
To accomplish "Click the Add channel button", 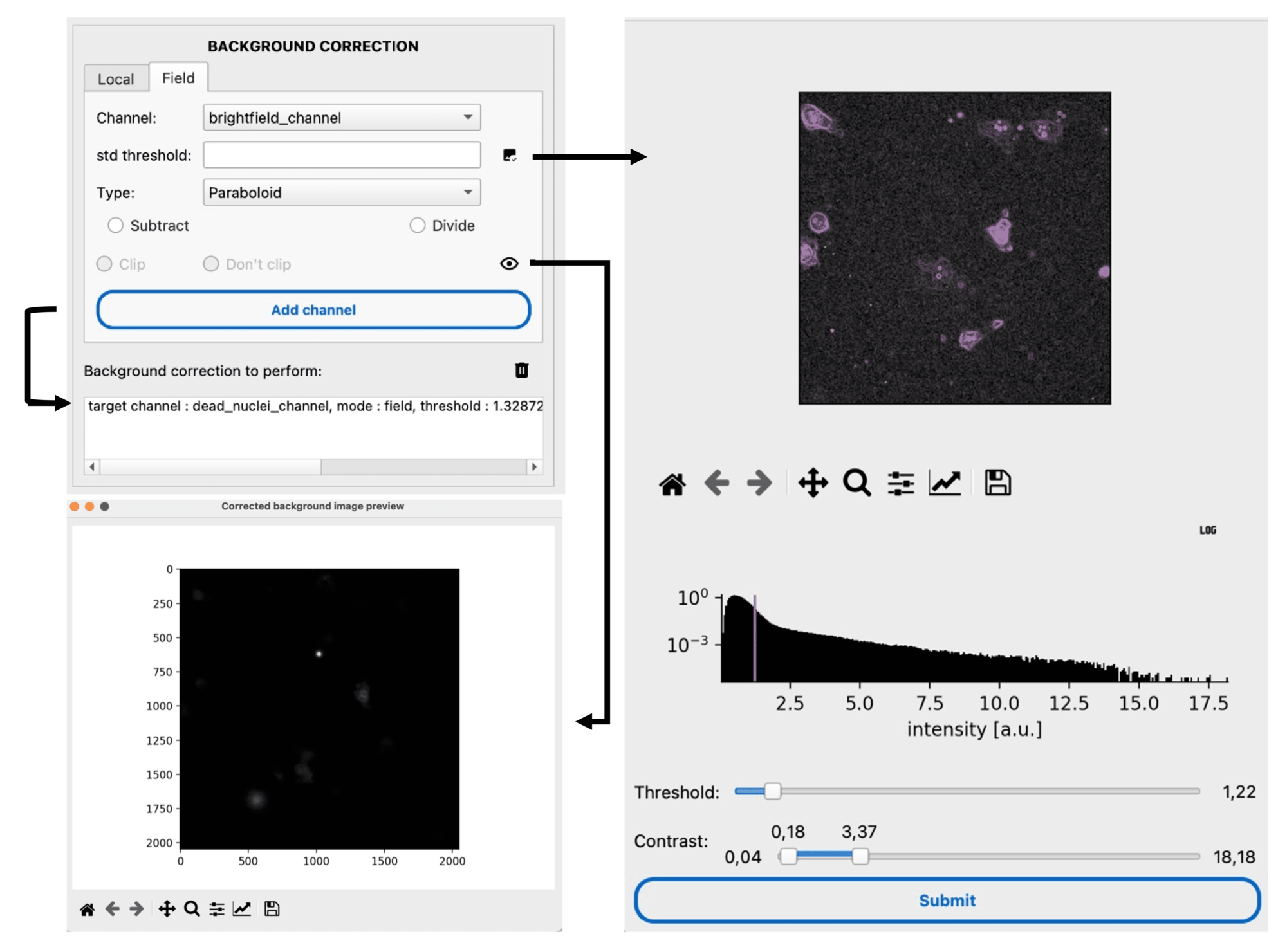I will coord(313,310).
